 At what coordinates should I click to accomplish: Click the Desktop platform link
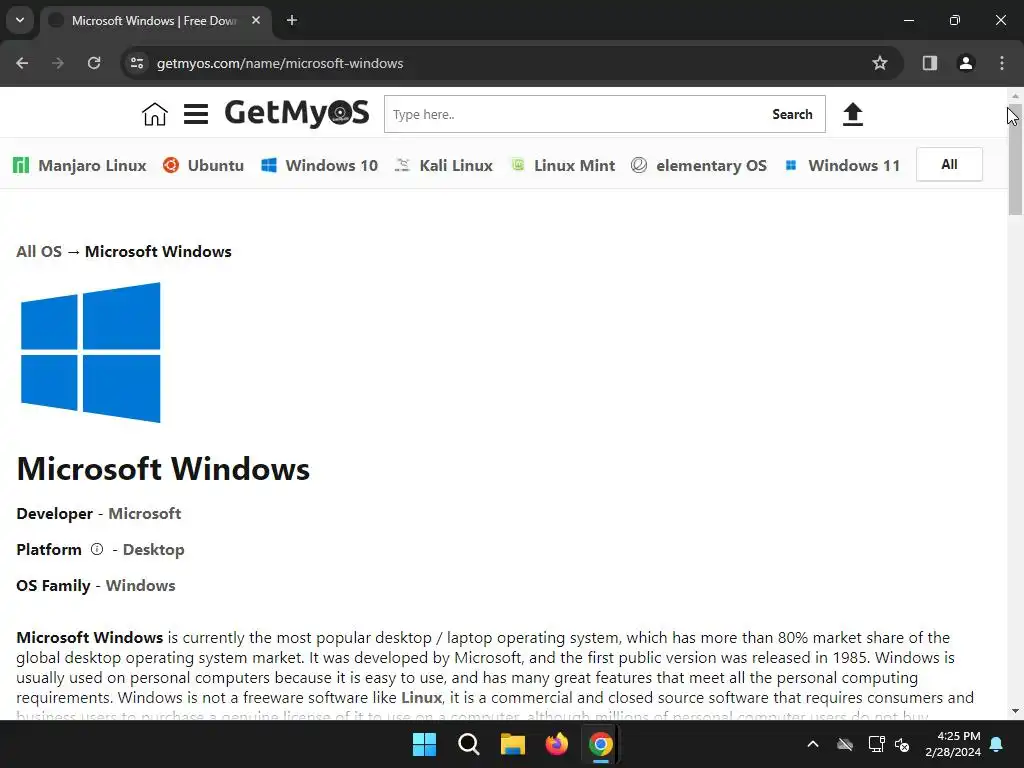click(x=153, y=549)
